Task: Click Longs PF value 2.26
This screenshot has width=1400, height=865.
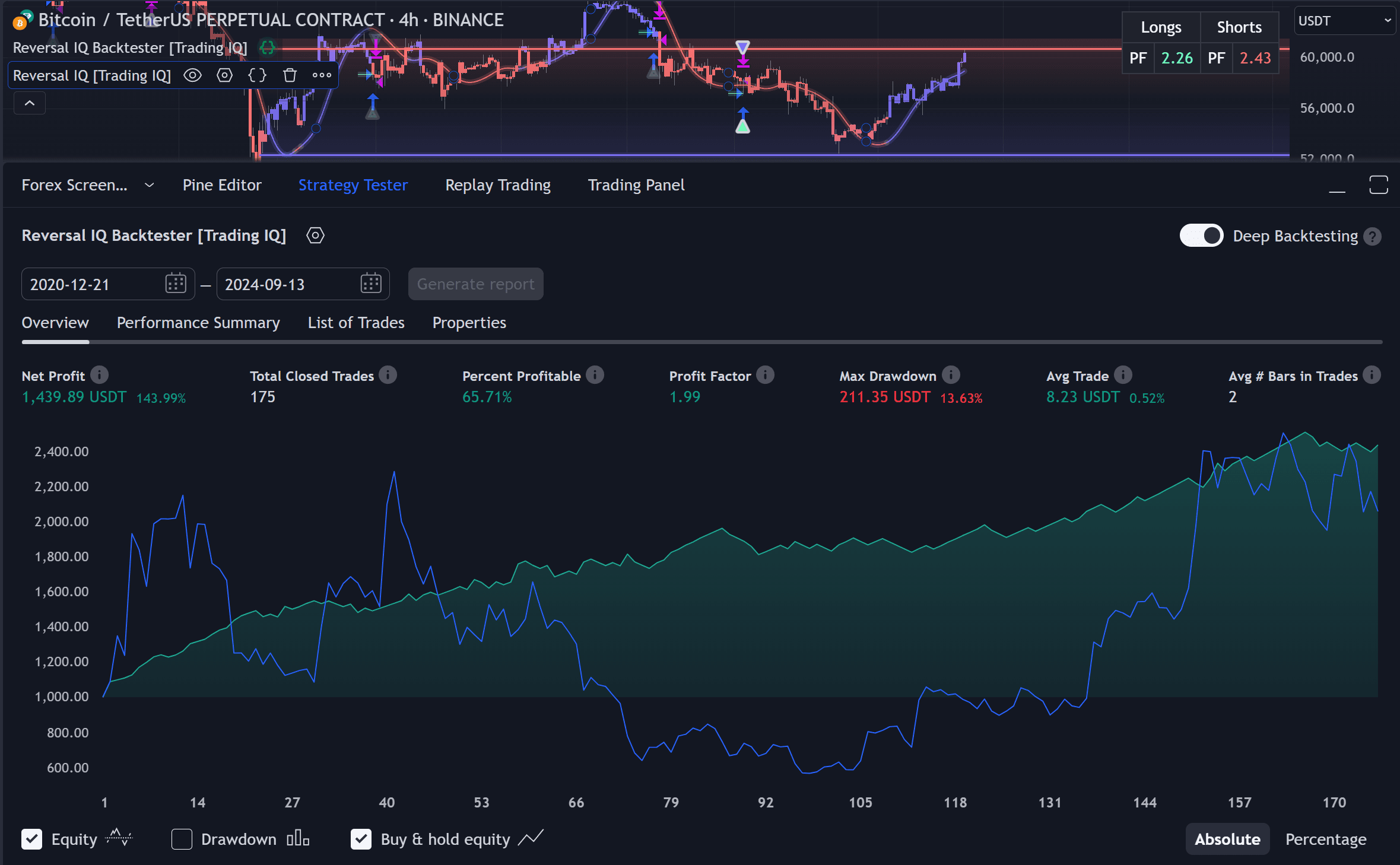Action: [1177, 58]
